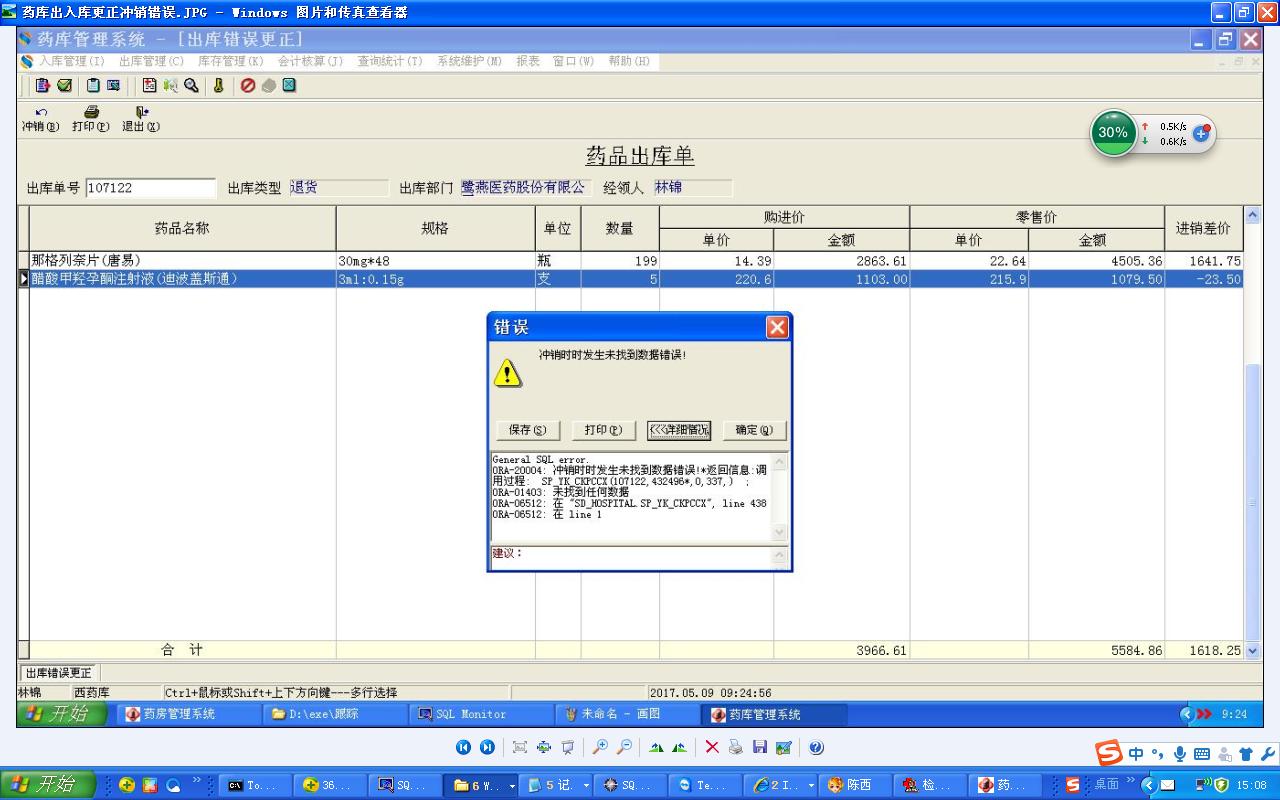This screenshot has height=800, width=1280.
Task: Click the 出库部门 field
Action: (525, 188)
